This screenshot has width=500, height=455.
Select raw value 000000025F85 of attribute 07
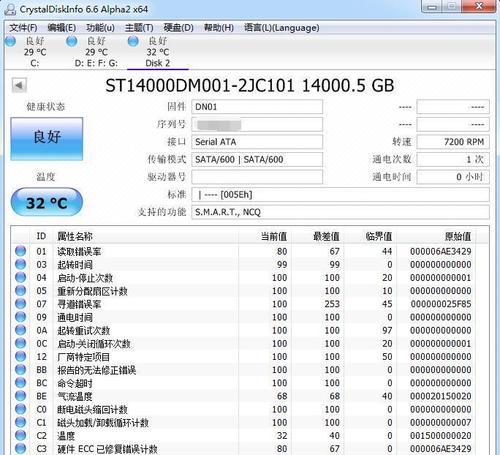(441, 304)
